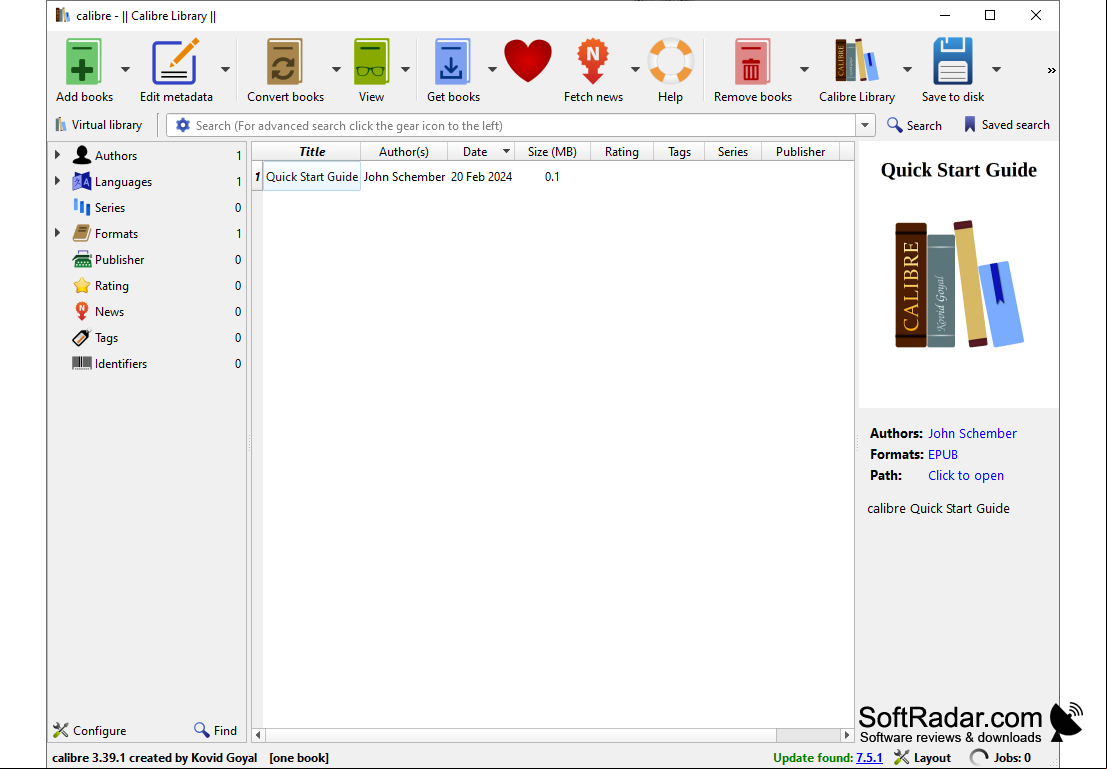This screenshot has height=769, width=1107.
Task: Expand the Formats category
Action: (x=57, y=233)
